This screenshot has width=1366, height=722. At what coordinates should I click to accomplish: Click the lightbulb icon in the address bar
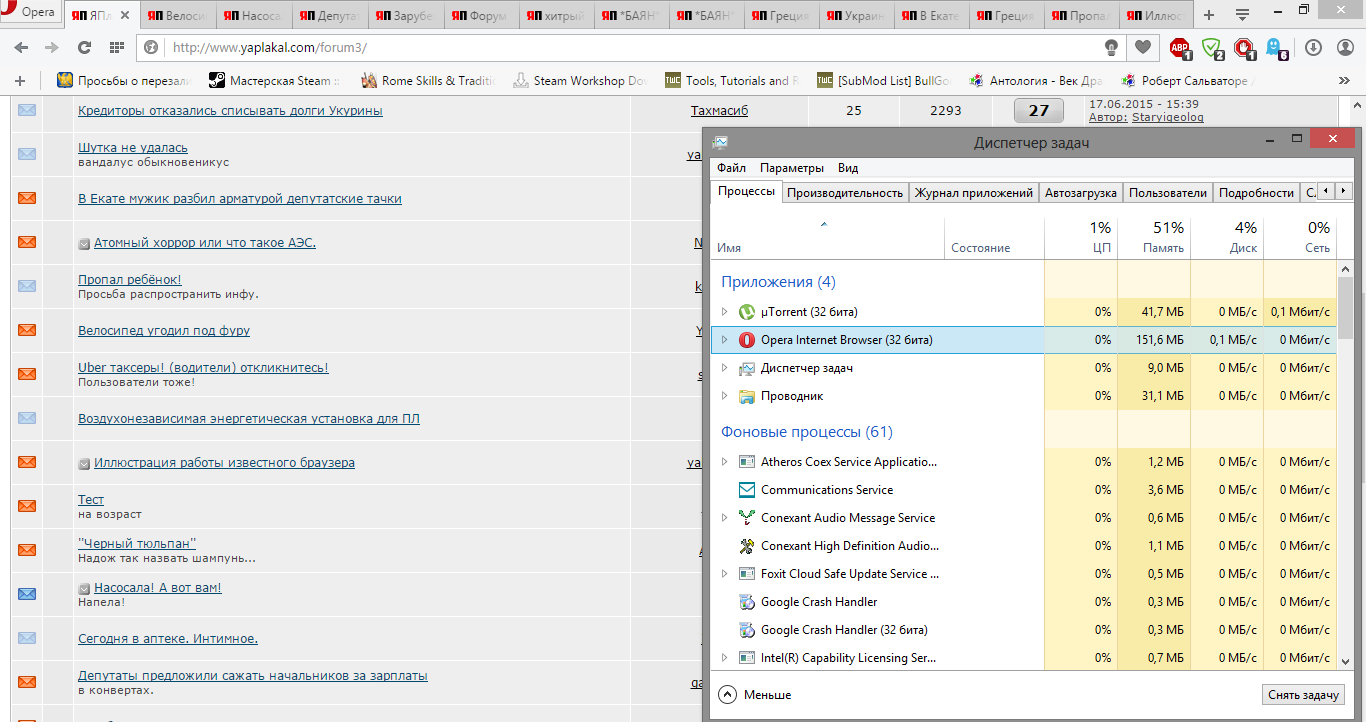point(1110,47)
